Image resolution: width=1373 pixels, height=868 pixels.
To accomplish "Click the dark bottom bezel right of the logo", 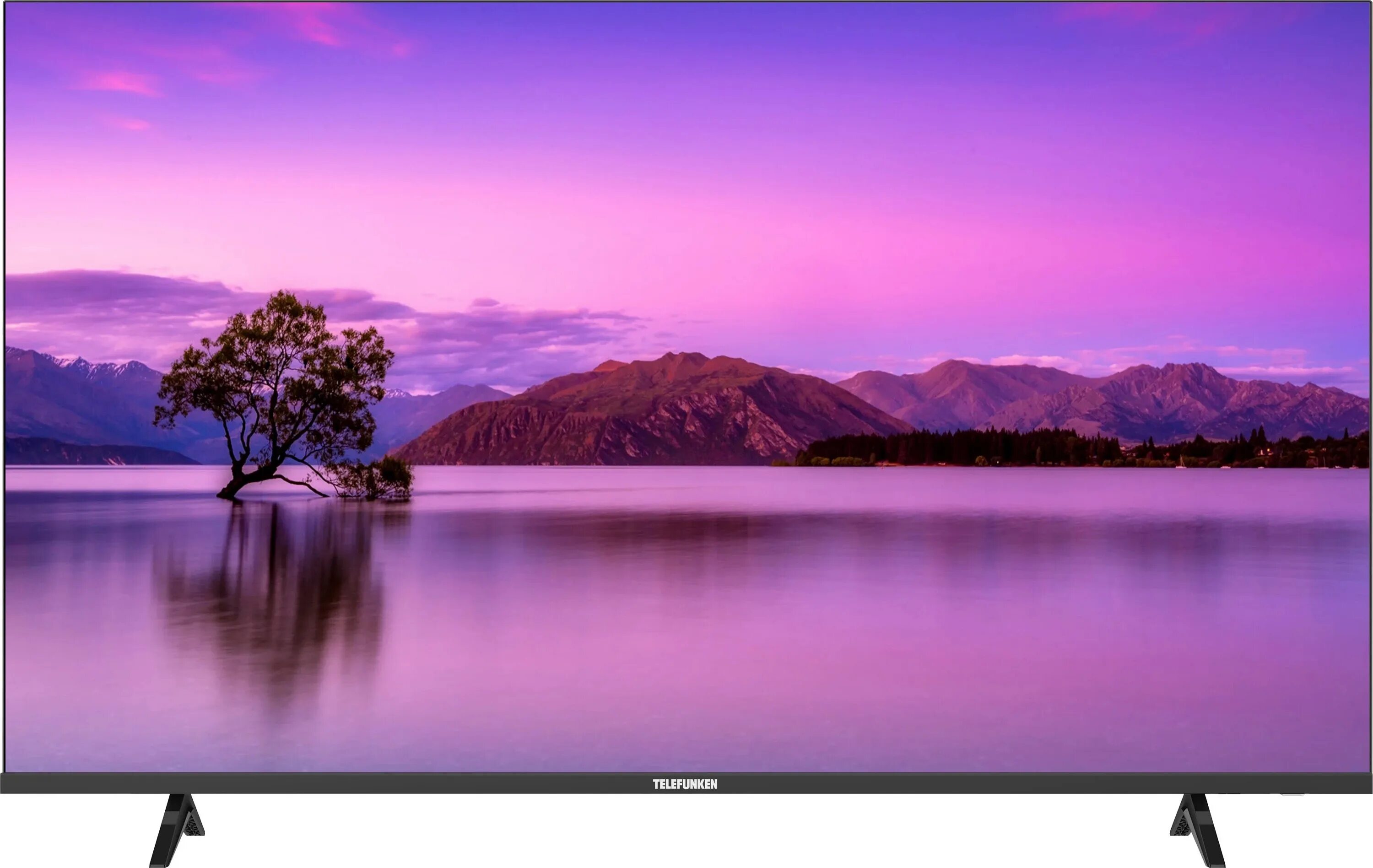I will coord(1027,784).
